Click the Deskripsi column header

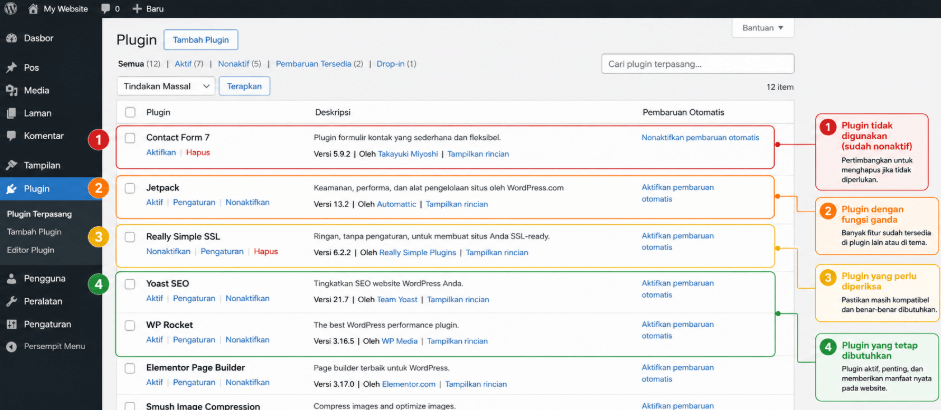(332, 112)
